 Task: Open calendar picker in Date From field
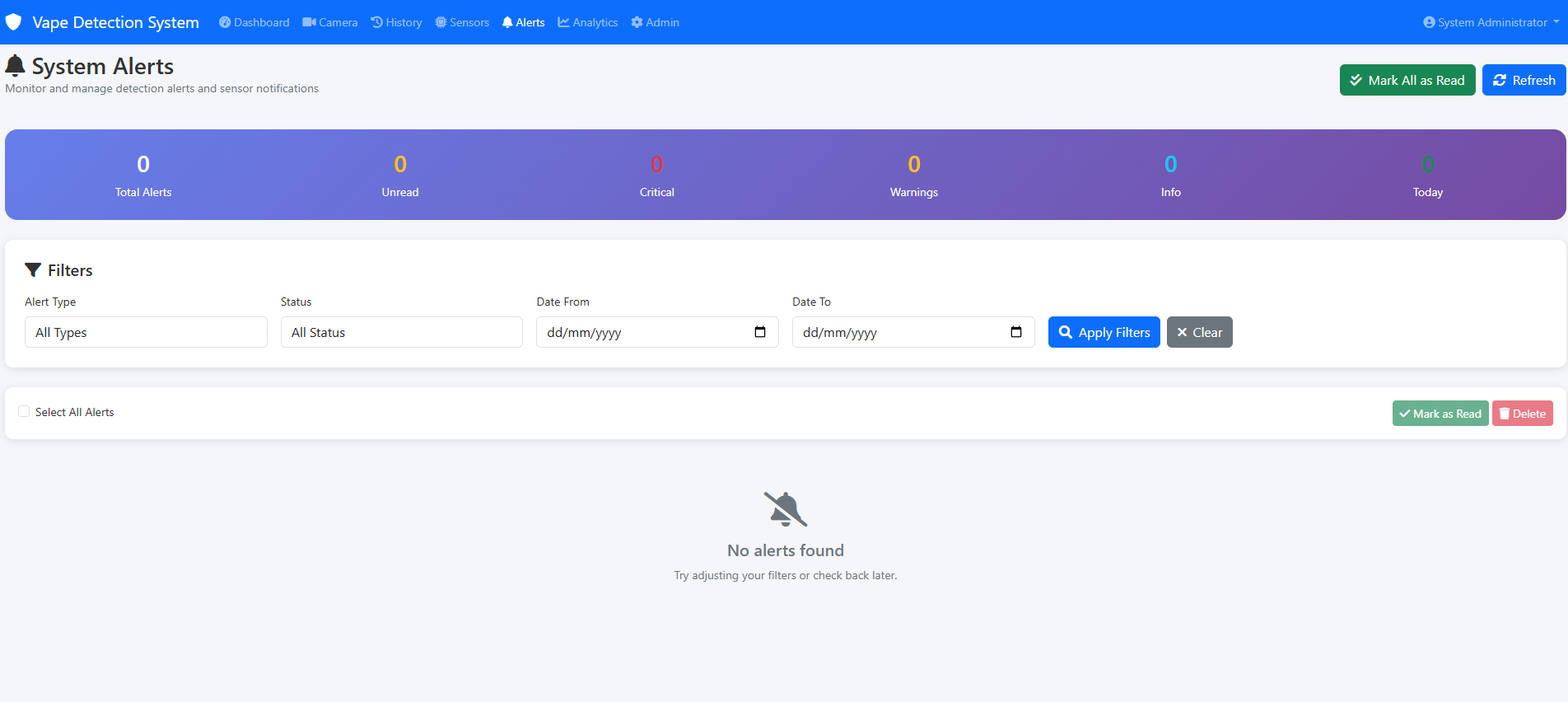click(759, 332)
